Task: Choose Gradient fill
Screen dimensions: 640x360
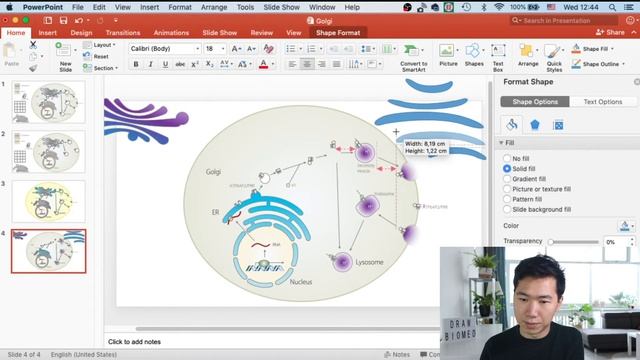Action: tap(507, 178)
